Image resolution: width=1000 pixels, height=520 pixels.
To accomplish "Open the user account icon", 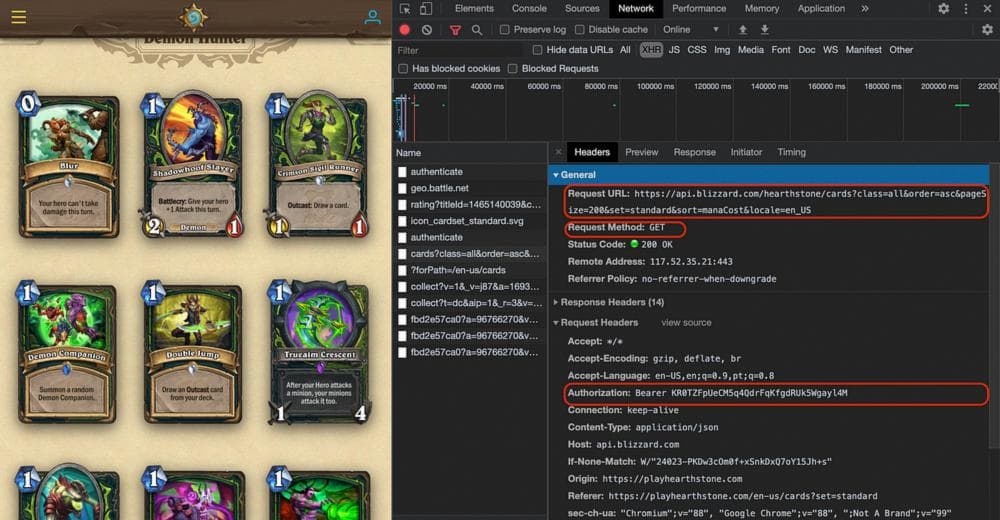I will (372, 17).
